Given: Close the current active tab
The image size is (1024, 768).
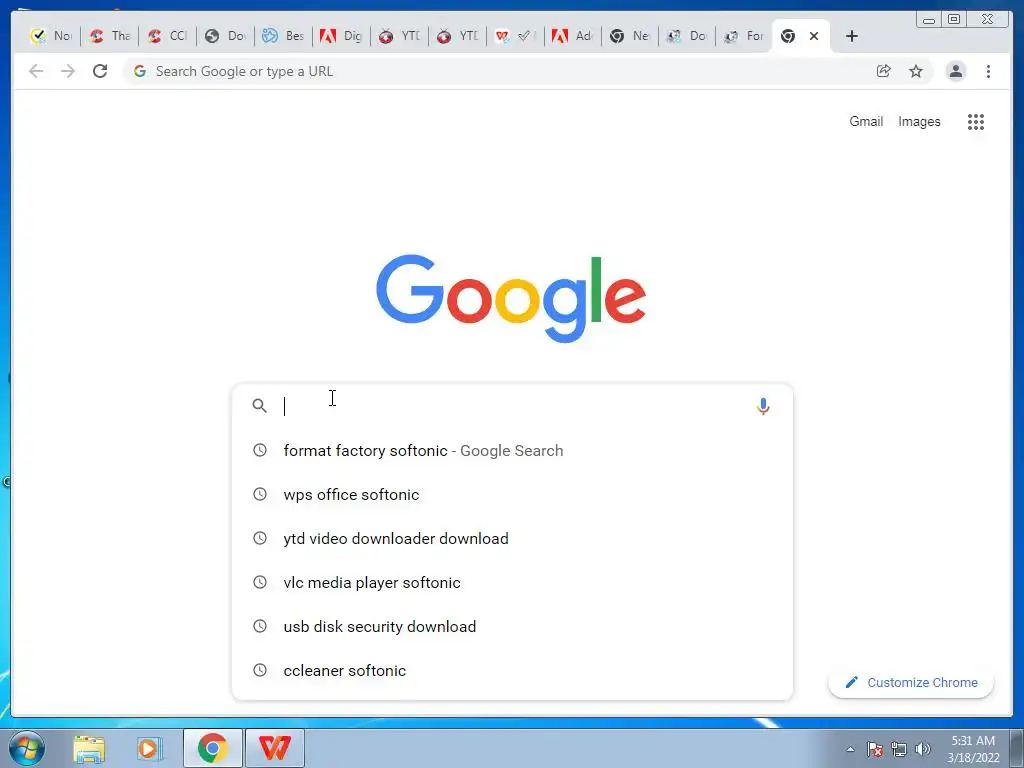Looking at the screenshot, I should point(814,36).
